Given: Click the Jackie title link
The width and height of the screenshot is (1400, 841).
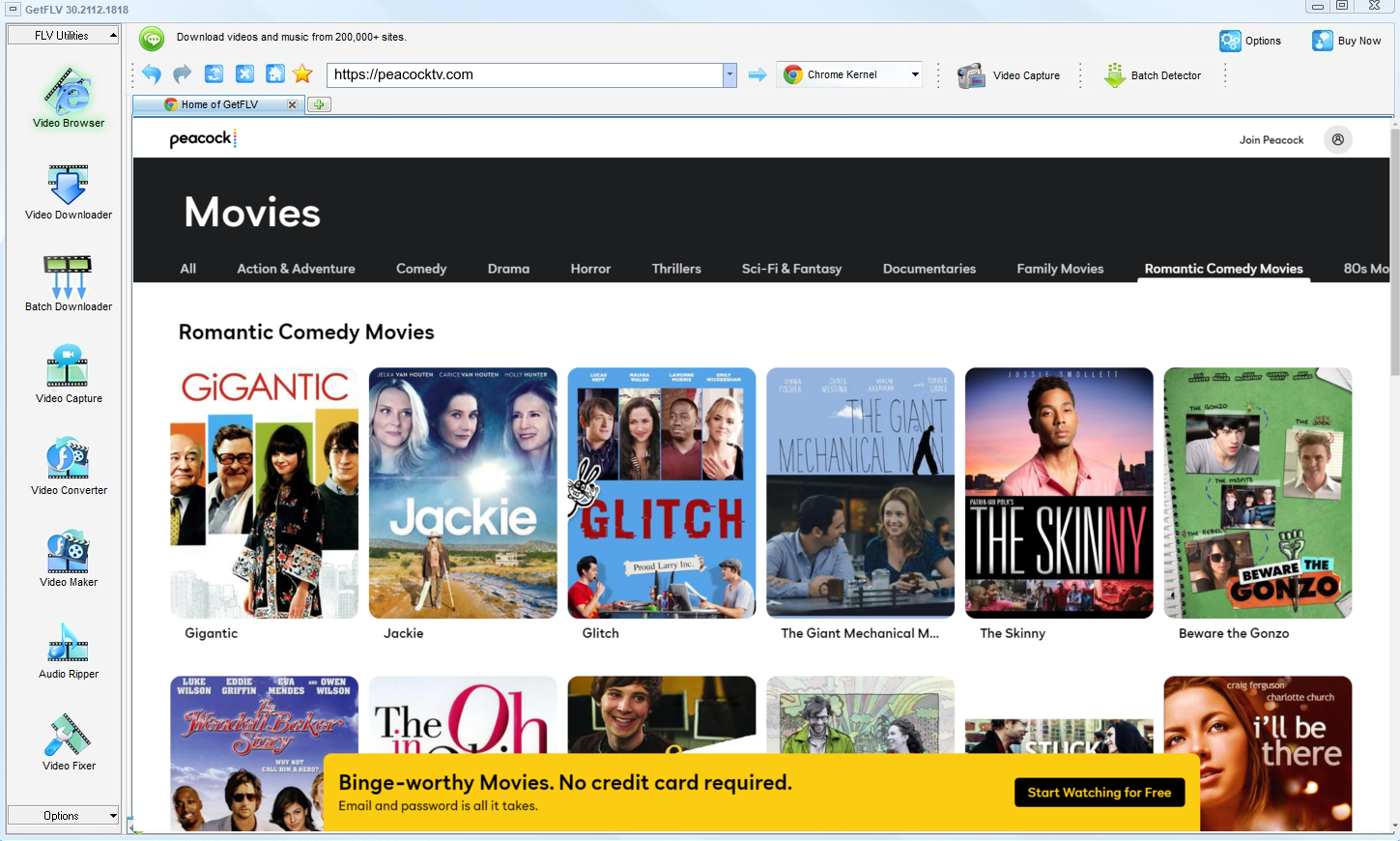Looking at the screenshot, I should click(x=404, y=633).
